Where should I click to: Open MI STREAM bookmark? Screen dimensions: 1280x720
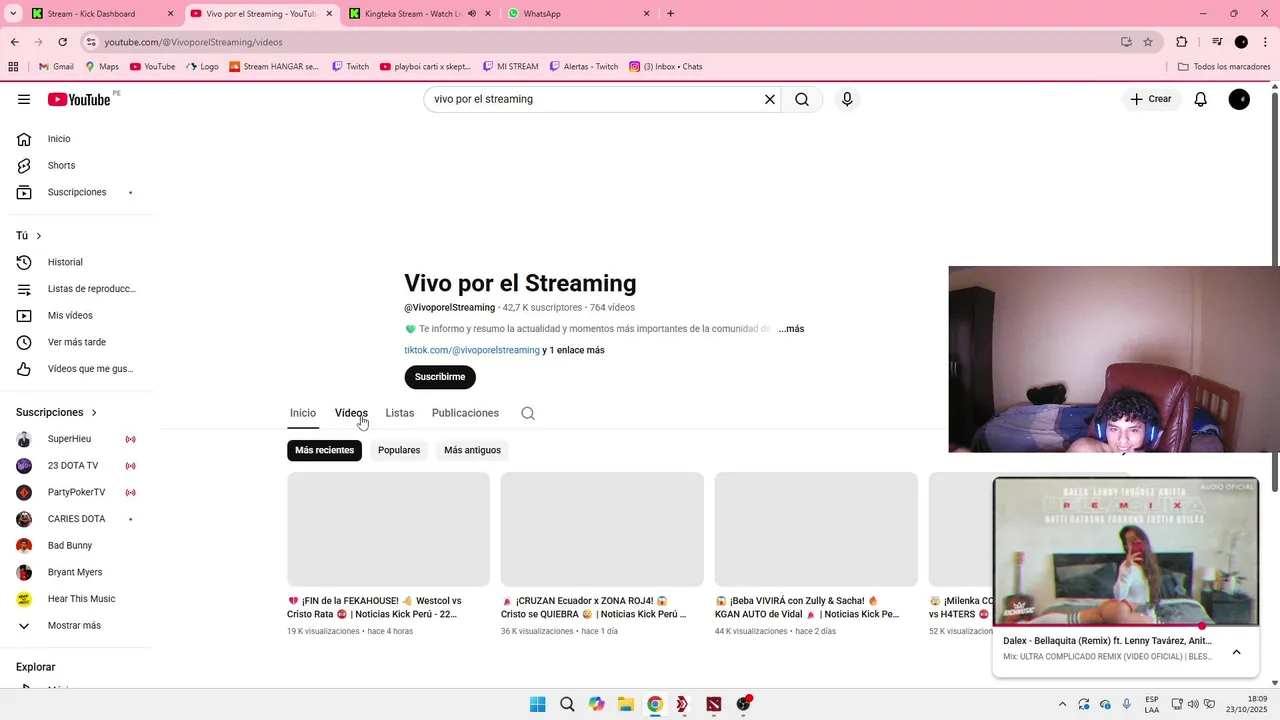point(510,67)
